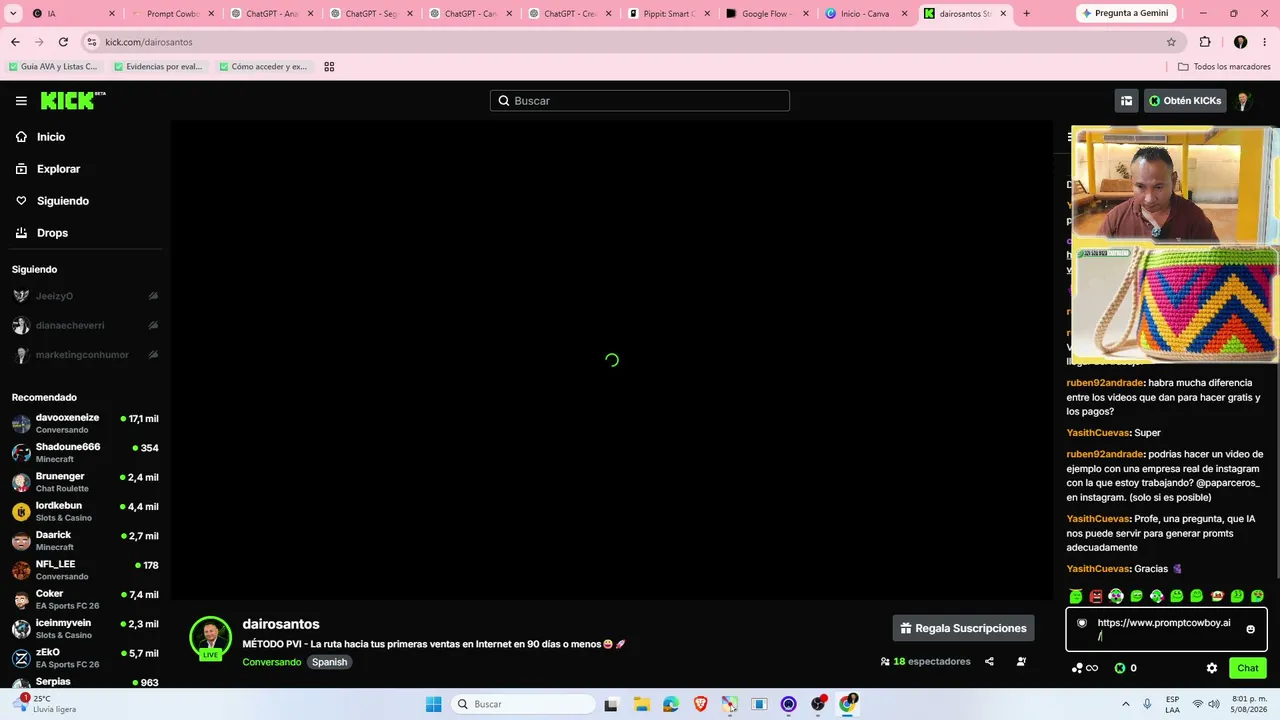Open recommended channel Coker
Viewport: 1280px width, 720px height.
(x=85, y=599)
